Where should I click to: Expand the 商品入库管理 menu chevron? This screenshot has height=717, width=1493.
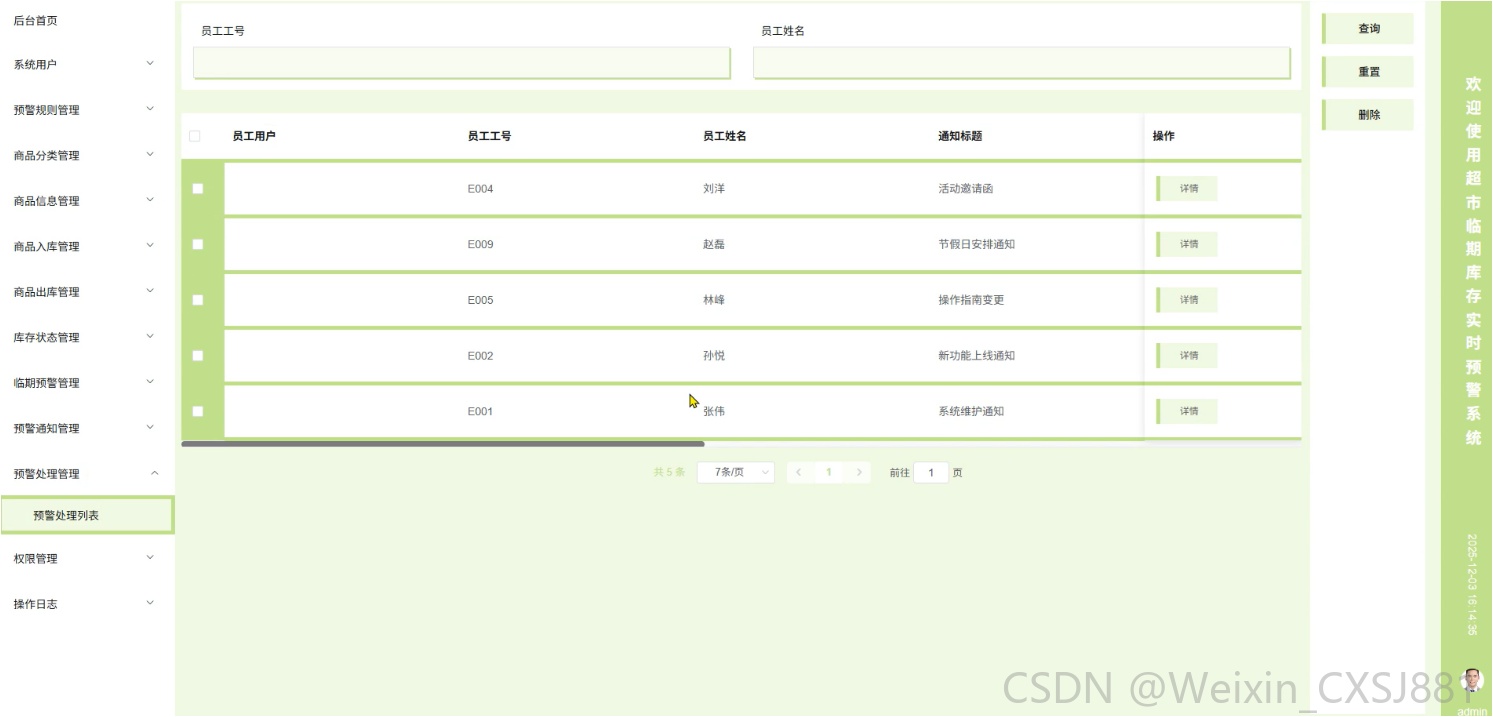point(150,246)
